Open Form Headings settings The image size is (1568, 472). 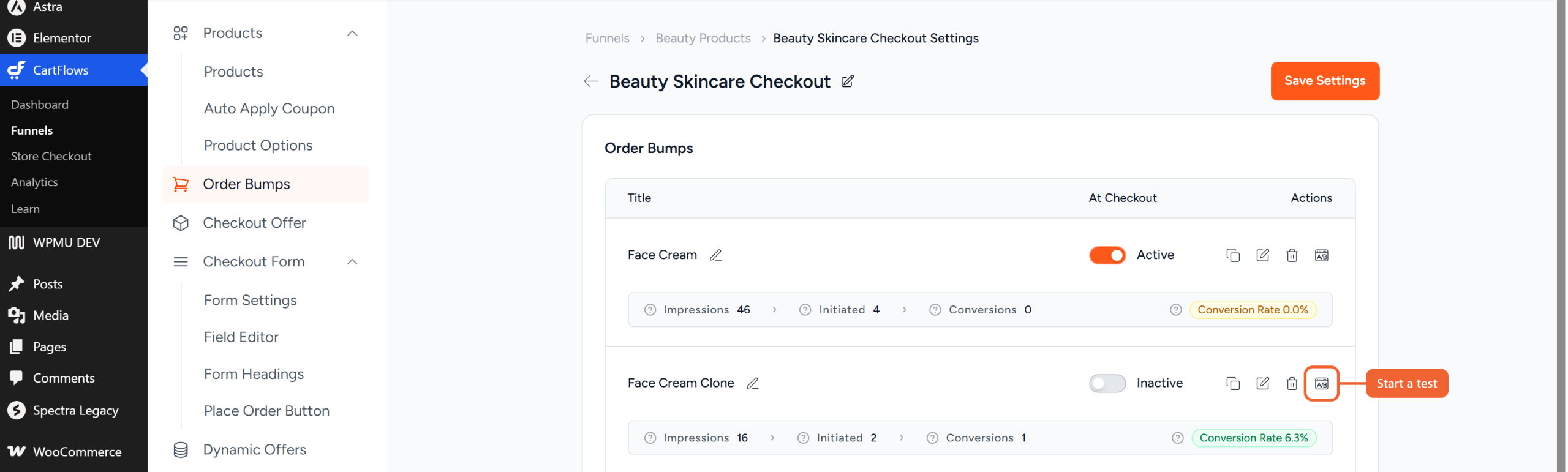coord(254,374)
